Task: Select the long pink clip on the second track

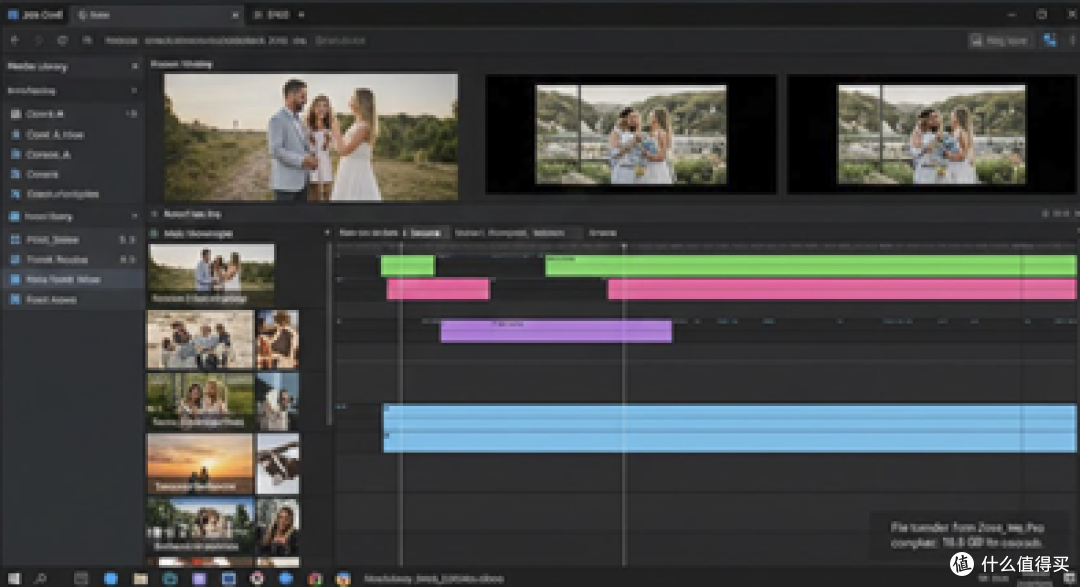Action: coord(842,289)
